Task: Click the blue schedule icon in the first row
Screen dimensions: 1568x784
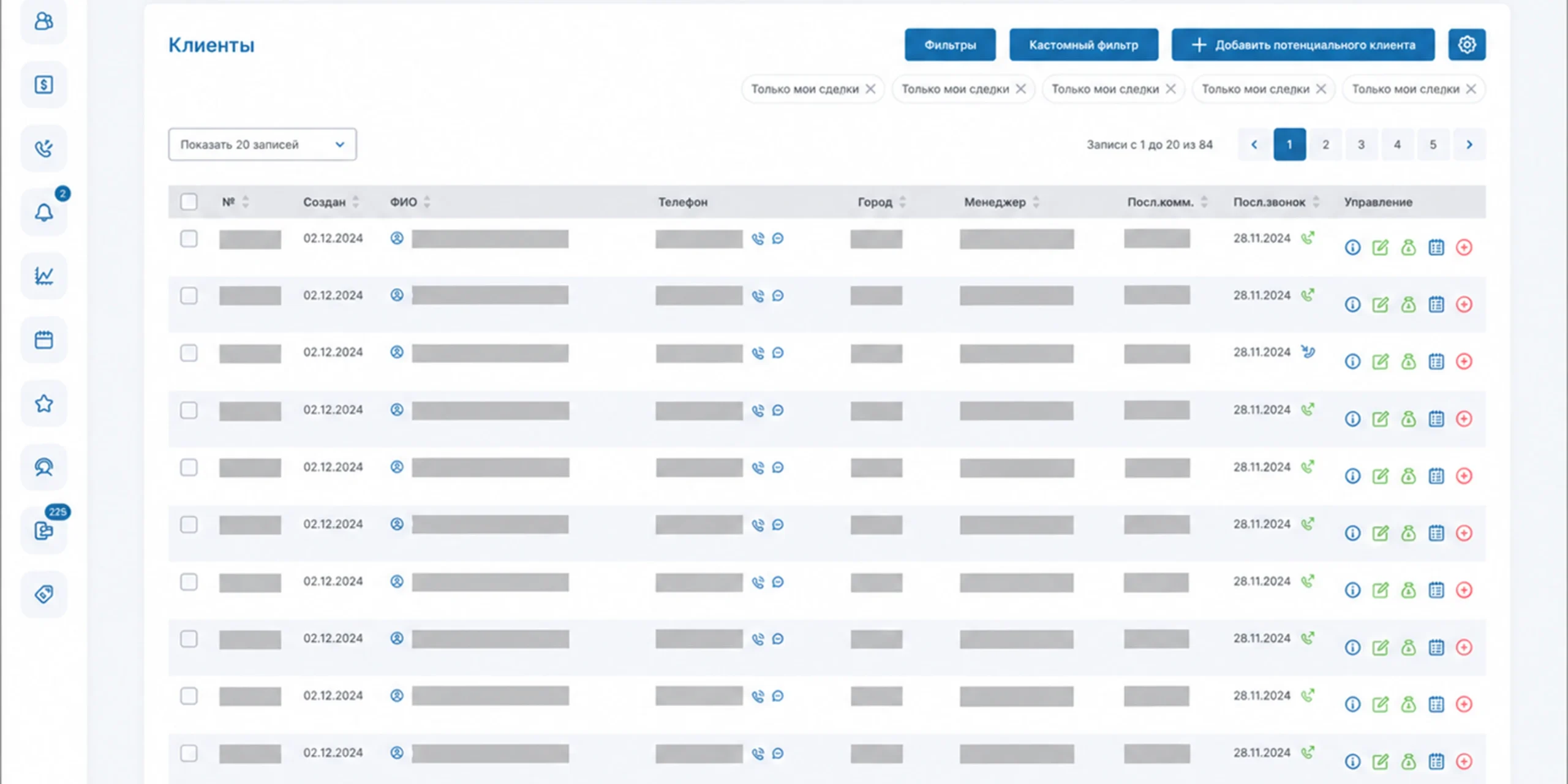Action: click(x=1436, y=247)
